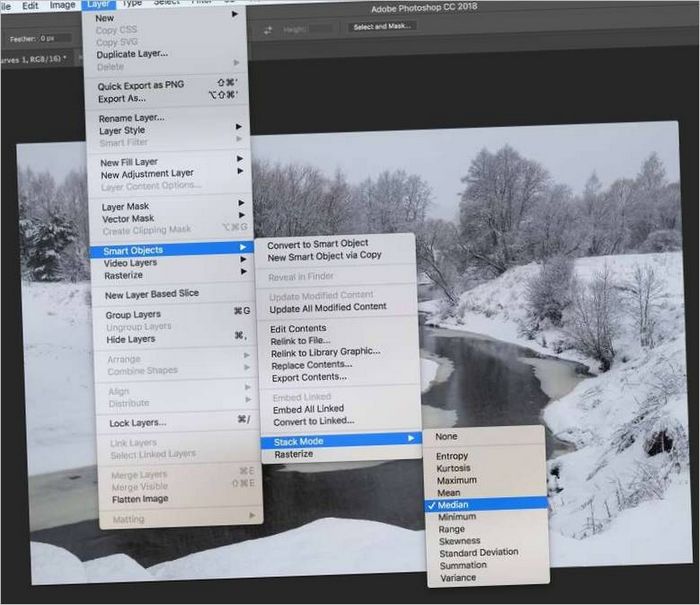Choose Flatten Image in Layer menu
The width and height of the screenshot is (700, 605).
pyautogui.click(x=179, y=499)
